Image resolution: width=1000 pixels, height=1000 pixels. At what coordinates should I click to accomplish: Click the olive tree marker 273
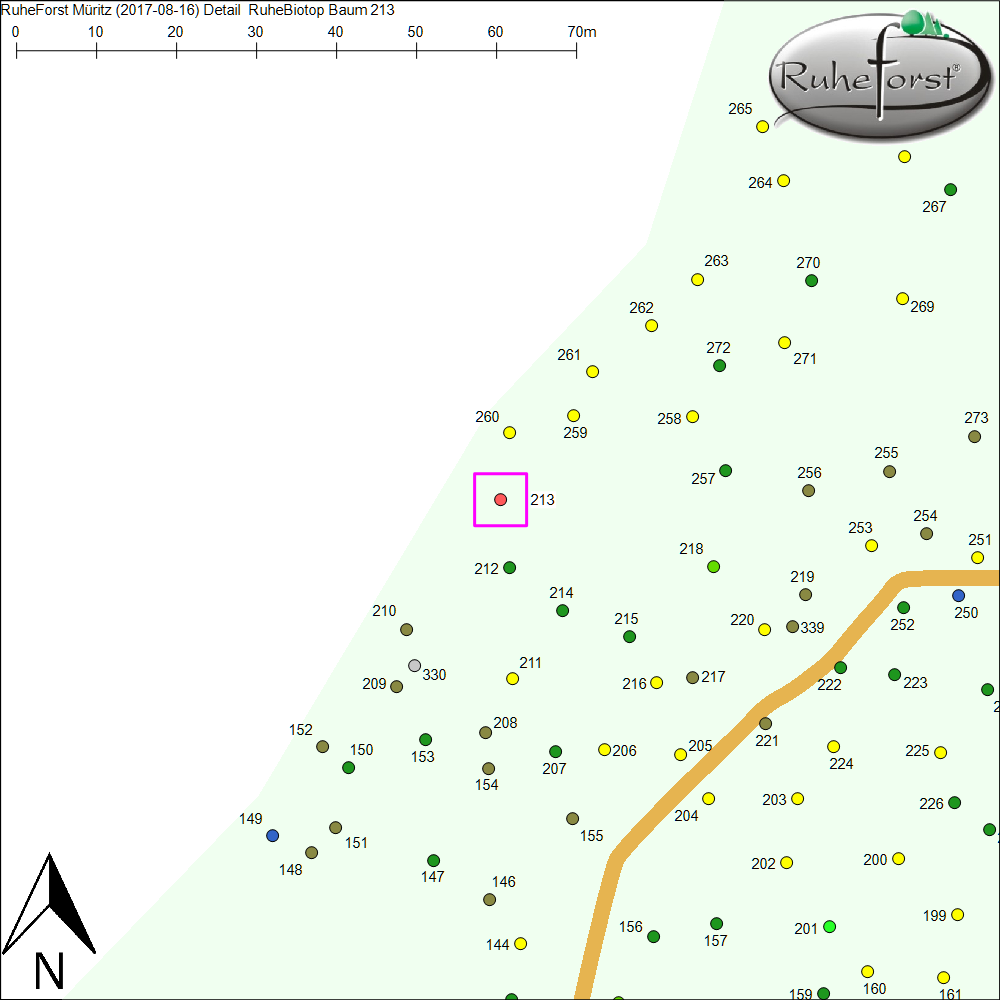click(975, 437)
